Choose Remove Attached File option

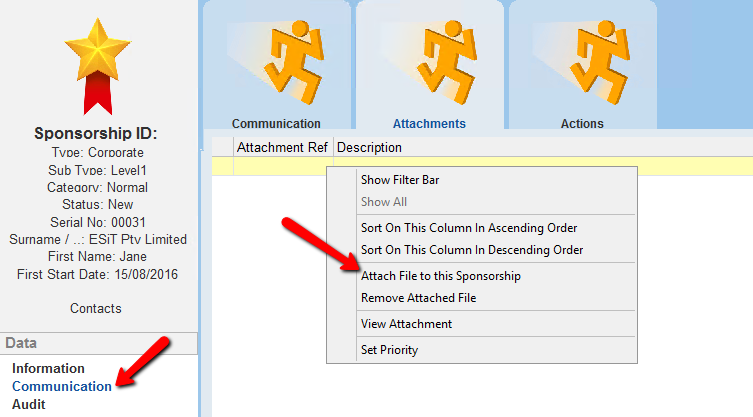click(418, 297)
